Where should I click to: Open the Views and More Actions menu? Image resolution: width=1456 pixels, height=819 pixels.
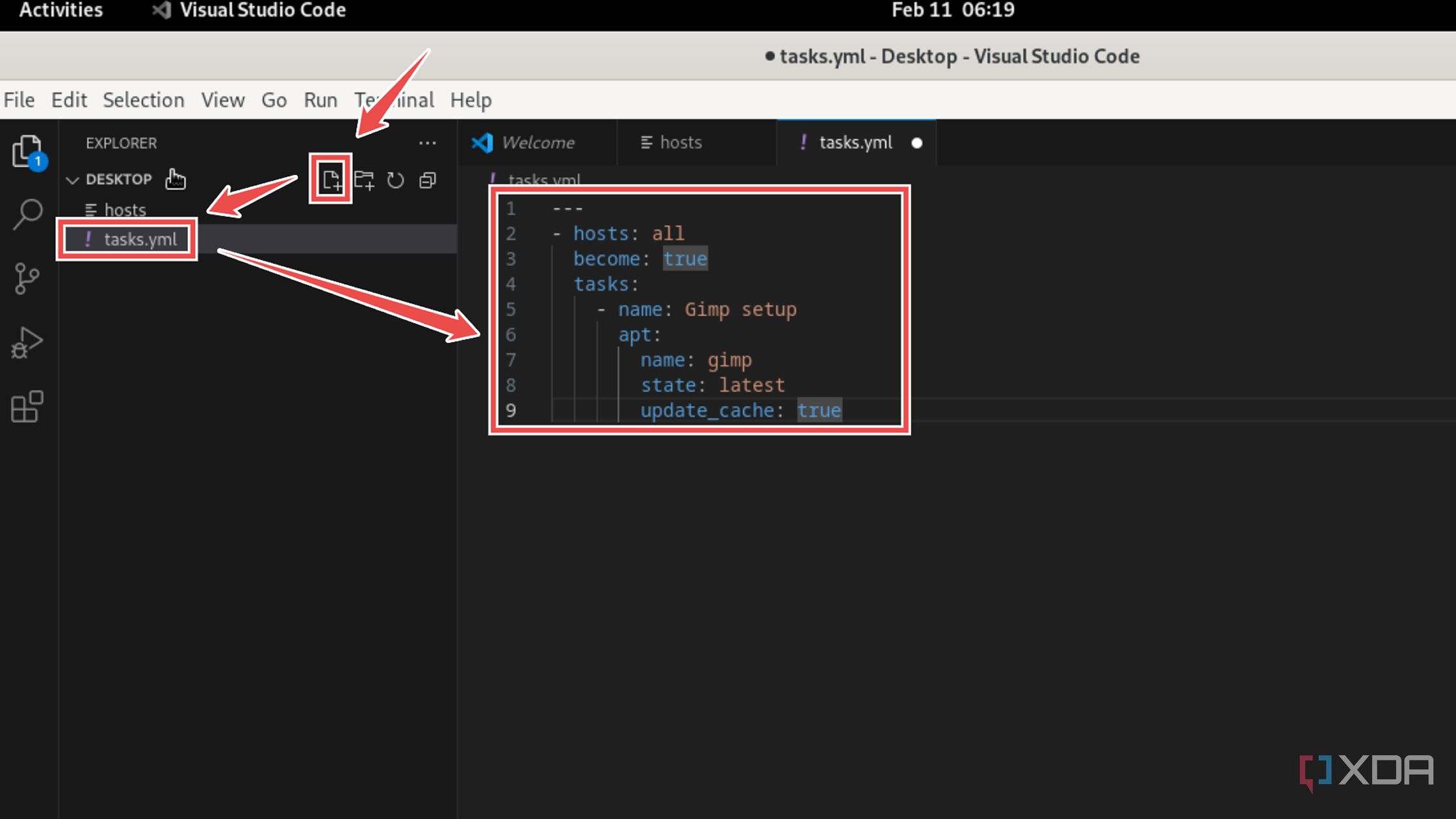[x=427, y=142]
